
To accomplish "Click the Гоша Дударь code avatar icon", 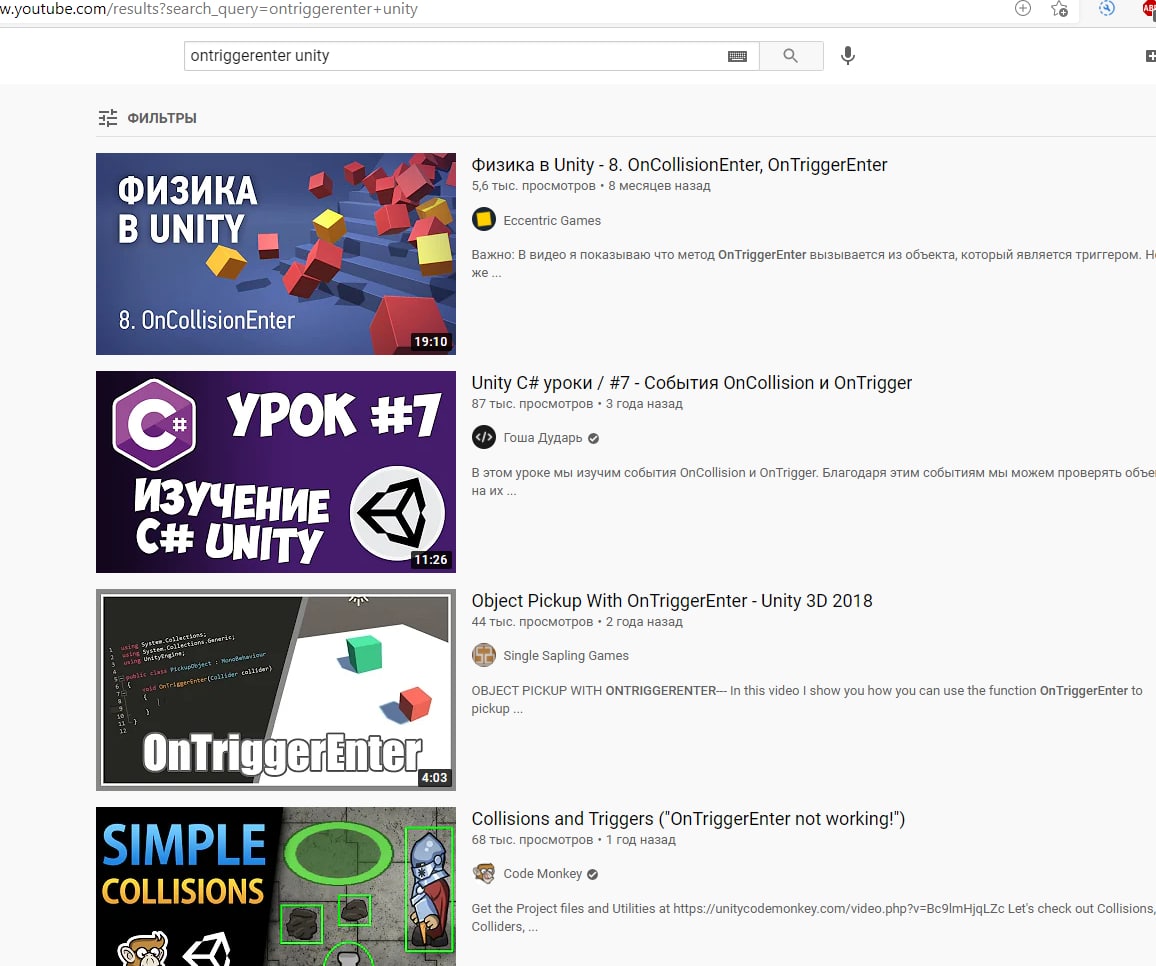I will (484, 437).
